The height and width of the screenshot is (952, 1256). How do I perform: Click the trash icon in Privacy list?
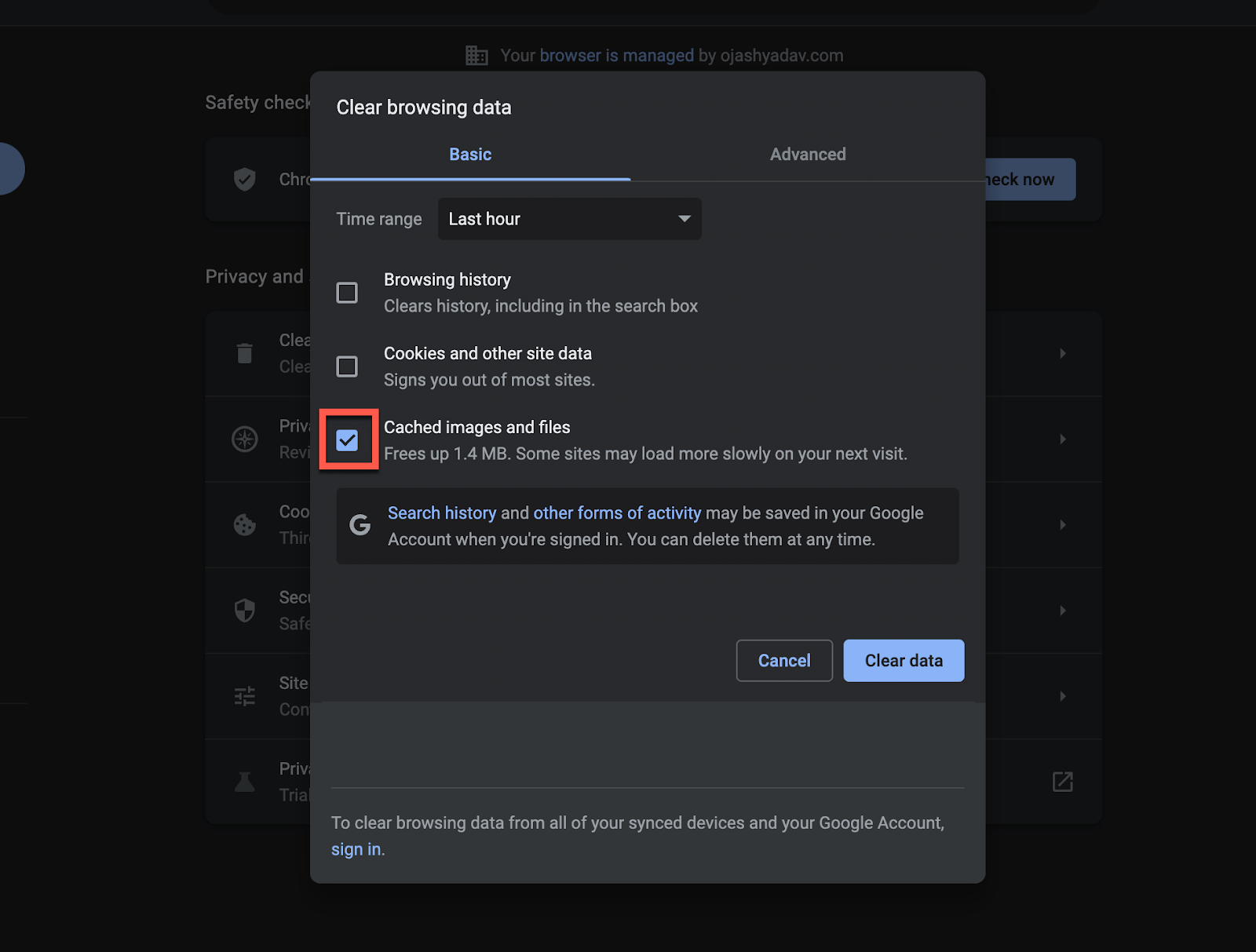click(x=245, y=353)
